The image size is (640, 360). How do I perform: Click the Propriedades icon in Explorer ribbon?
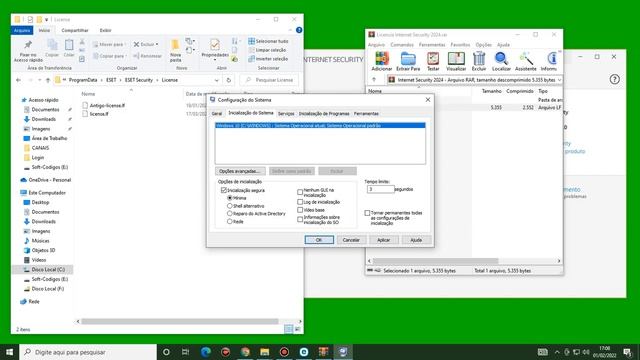(215, 44)
